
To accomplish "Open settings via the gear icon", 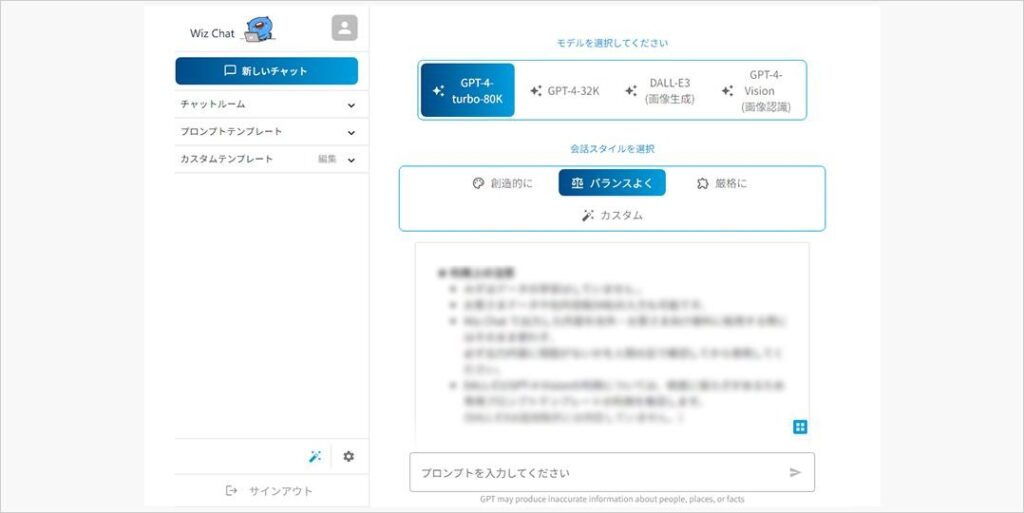I will pyautogui.click(x=348, y=456).
